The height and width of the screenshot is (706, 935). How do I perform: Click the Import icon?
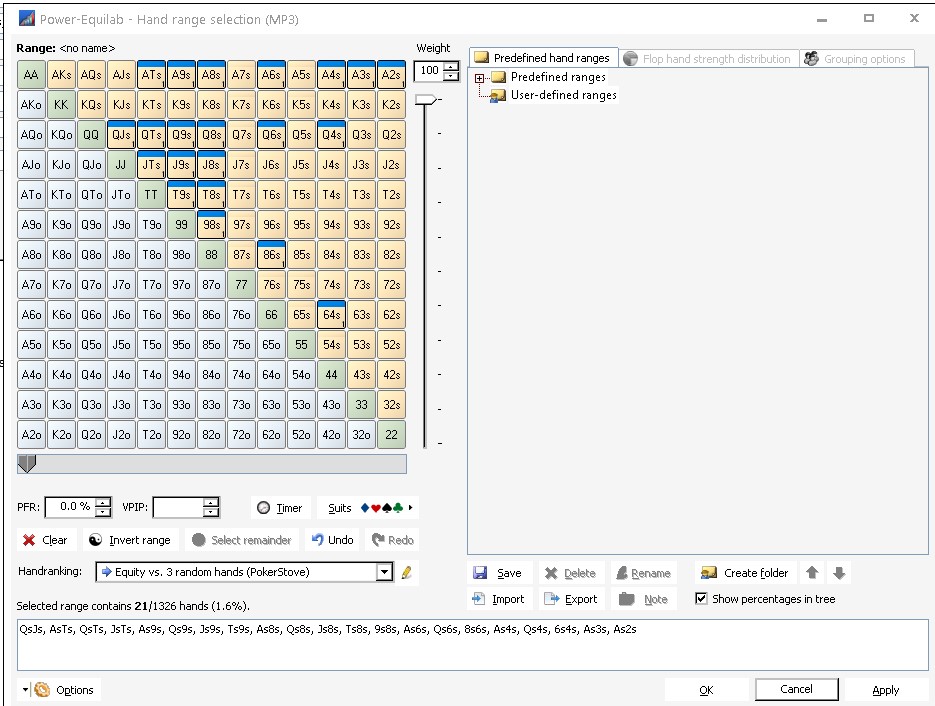click(x=479, y=599)
